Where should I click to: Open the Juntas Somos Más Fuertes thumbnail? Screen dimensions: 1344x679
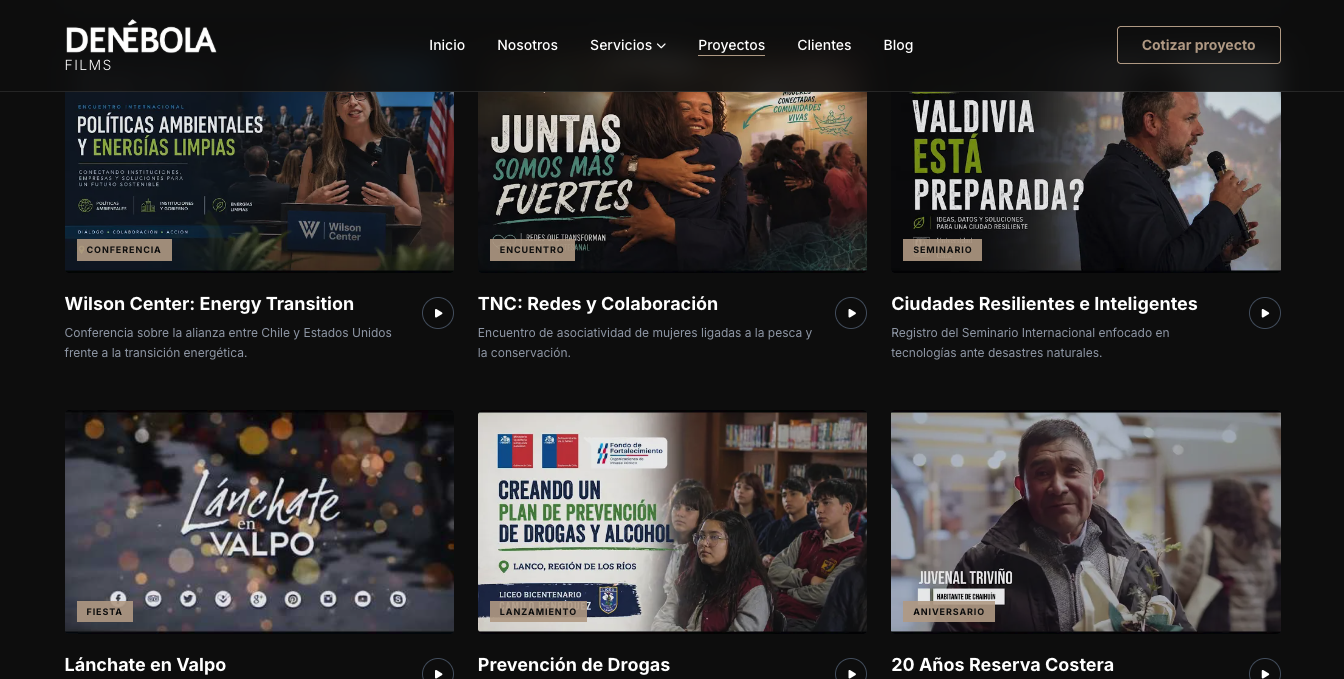click(672, 181)
